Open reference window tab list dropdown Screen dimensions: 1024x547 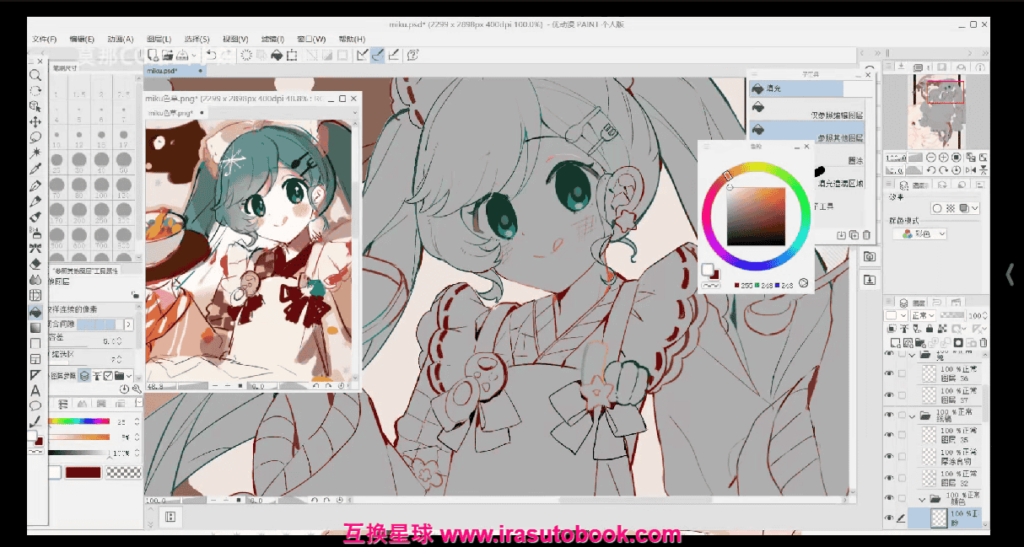(x=355, y=113)
